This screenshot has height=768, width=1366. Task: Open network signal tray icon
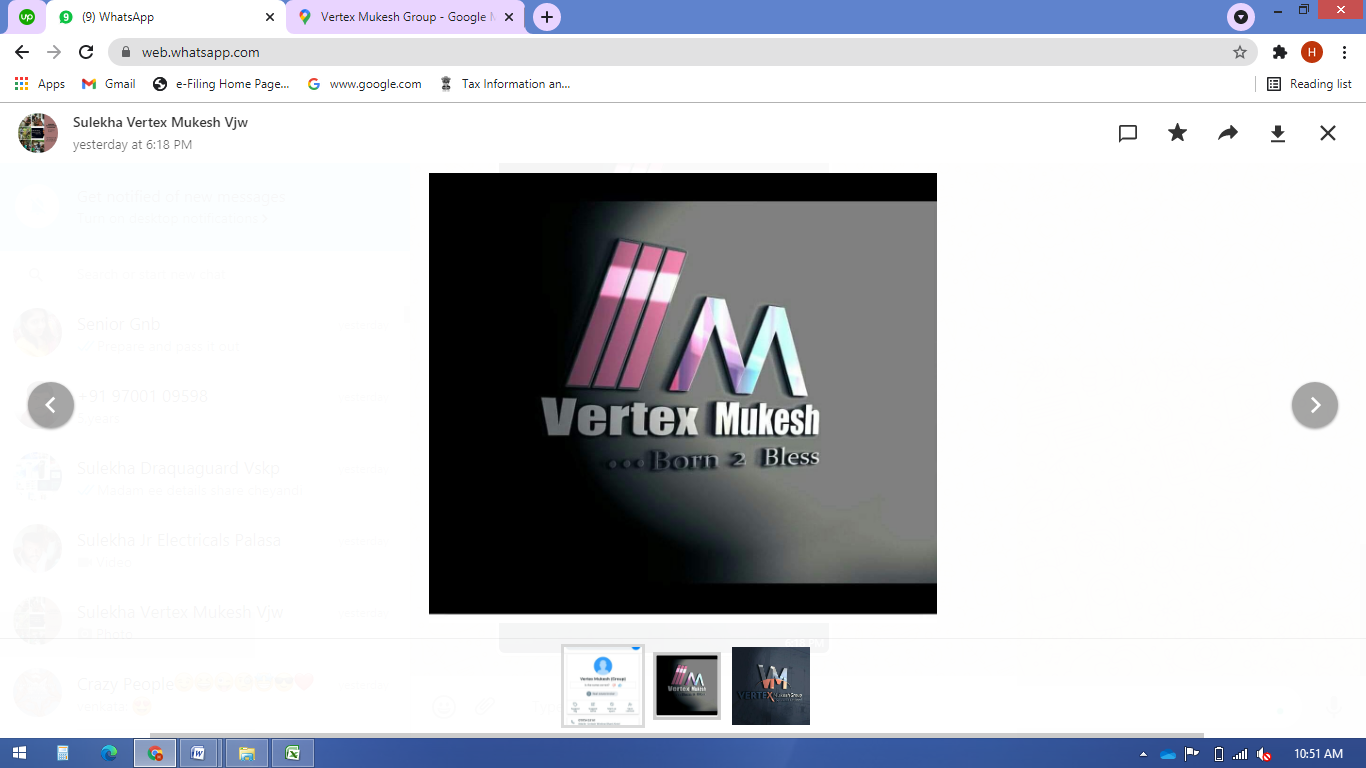(x=1240, y=754)
